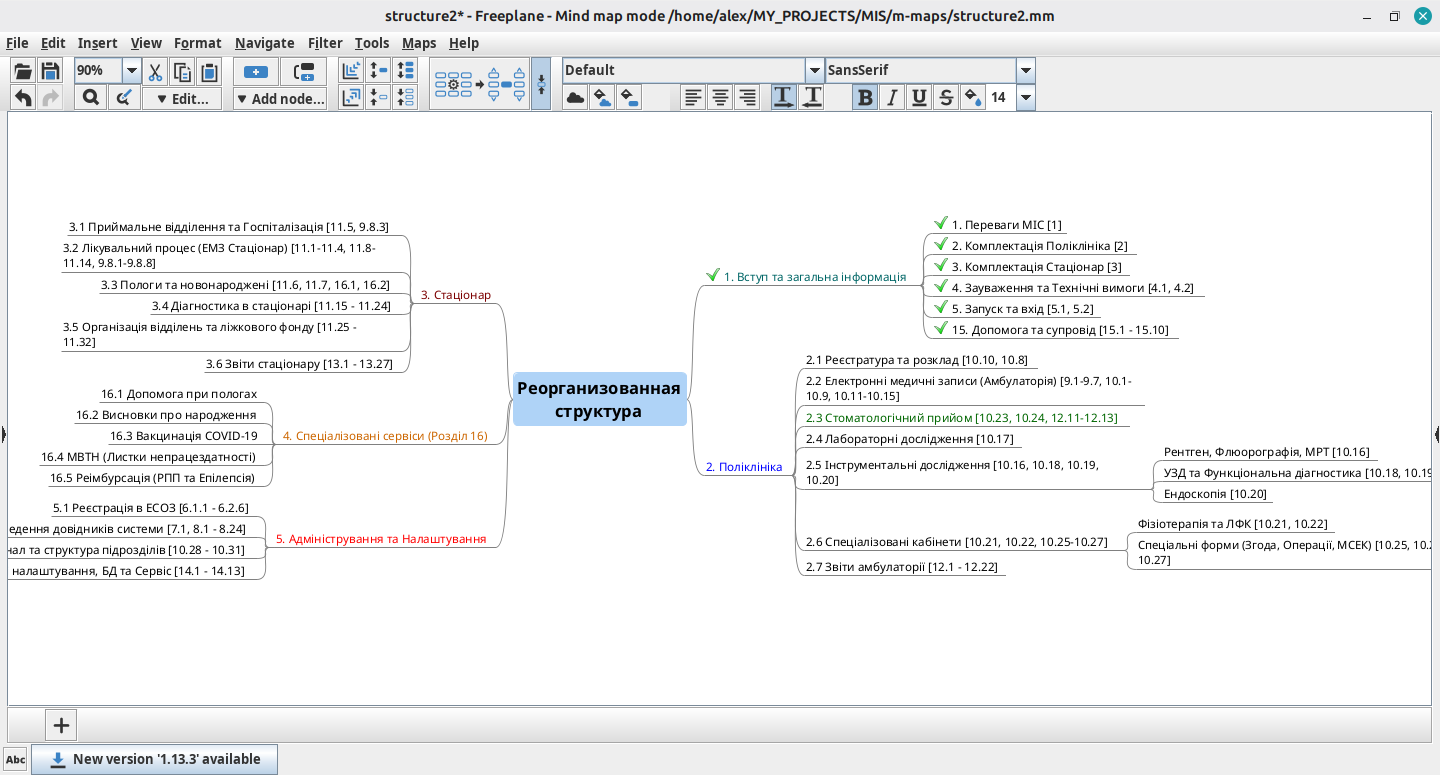The height and width of the screenshot is (775, 1440).
Task: Click the Copy icon
Action: pyautogui.click(x=182, y=71)
